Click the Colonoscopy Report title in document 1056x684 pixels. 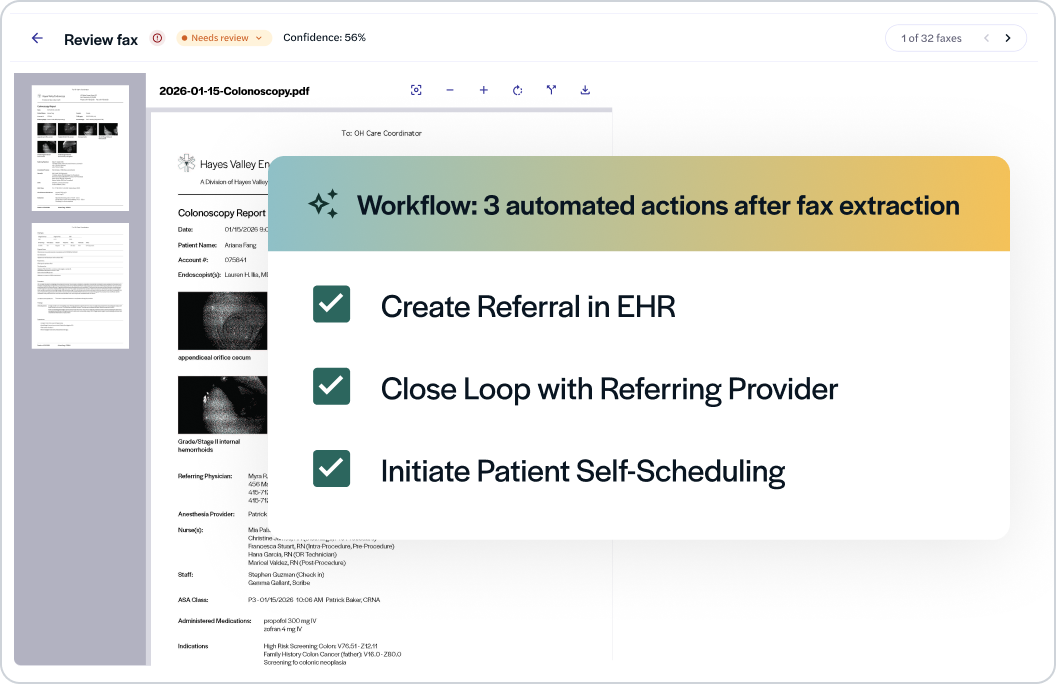[x=222, y=213]
